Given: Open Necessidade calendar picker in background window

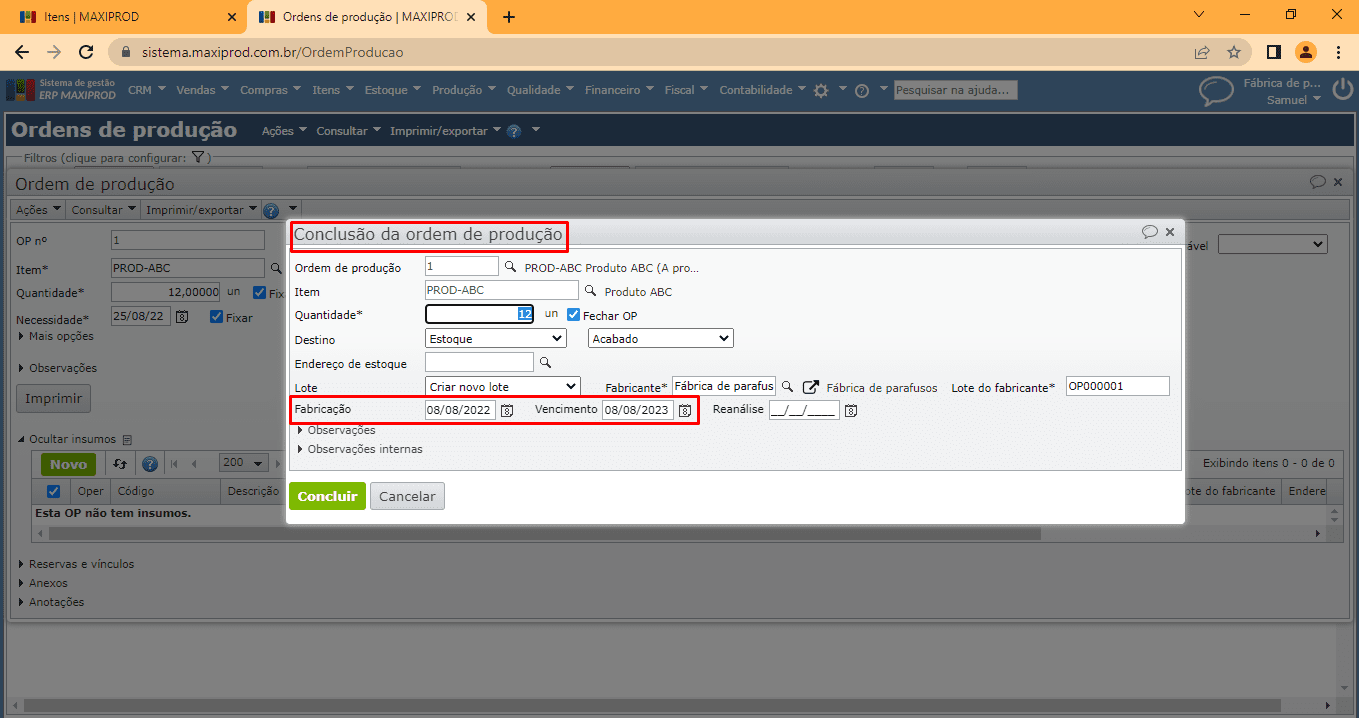Looking at the screenshot, I should (182, 317).
